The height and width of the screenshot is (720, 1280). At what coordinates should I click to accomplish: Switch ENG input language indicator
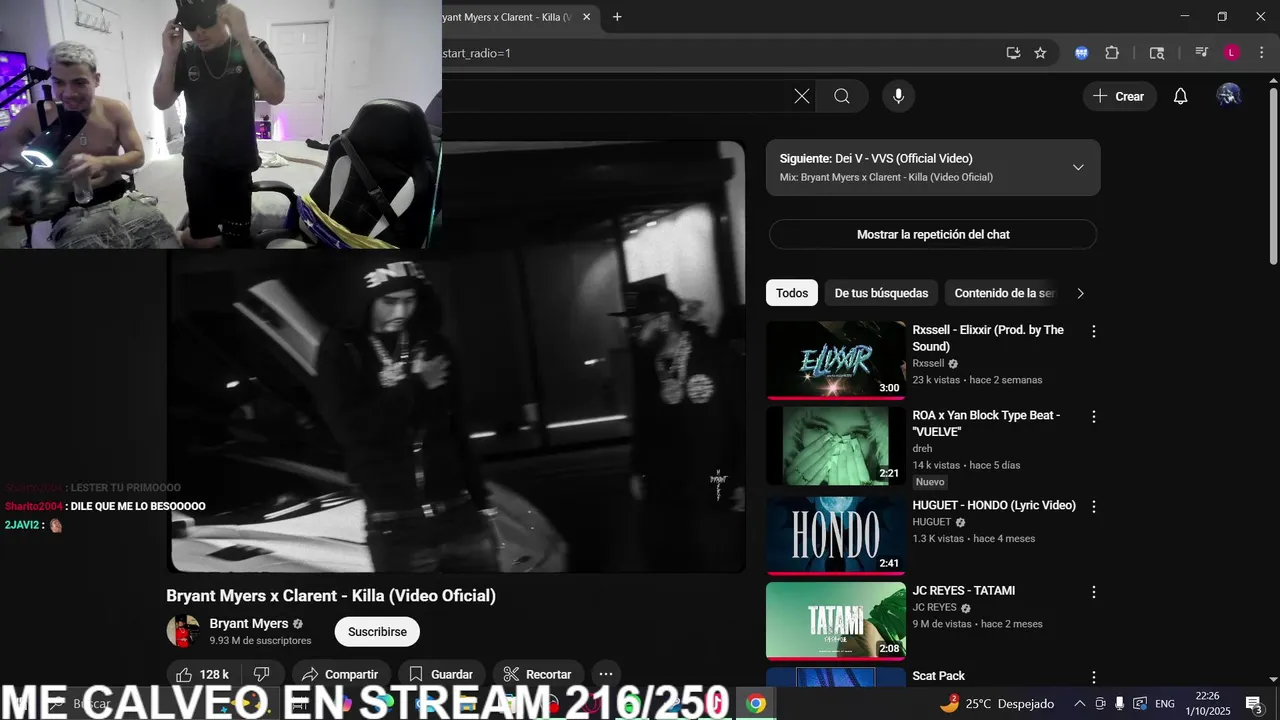click(1165, 704)
